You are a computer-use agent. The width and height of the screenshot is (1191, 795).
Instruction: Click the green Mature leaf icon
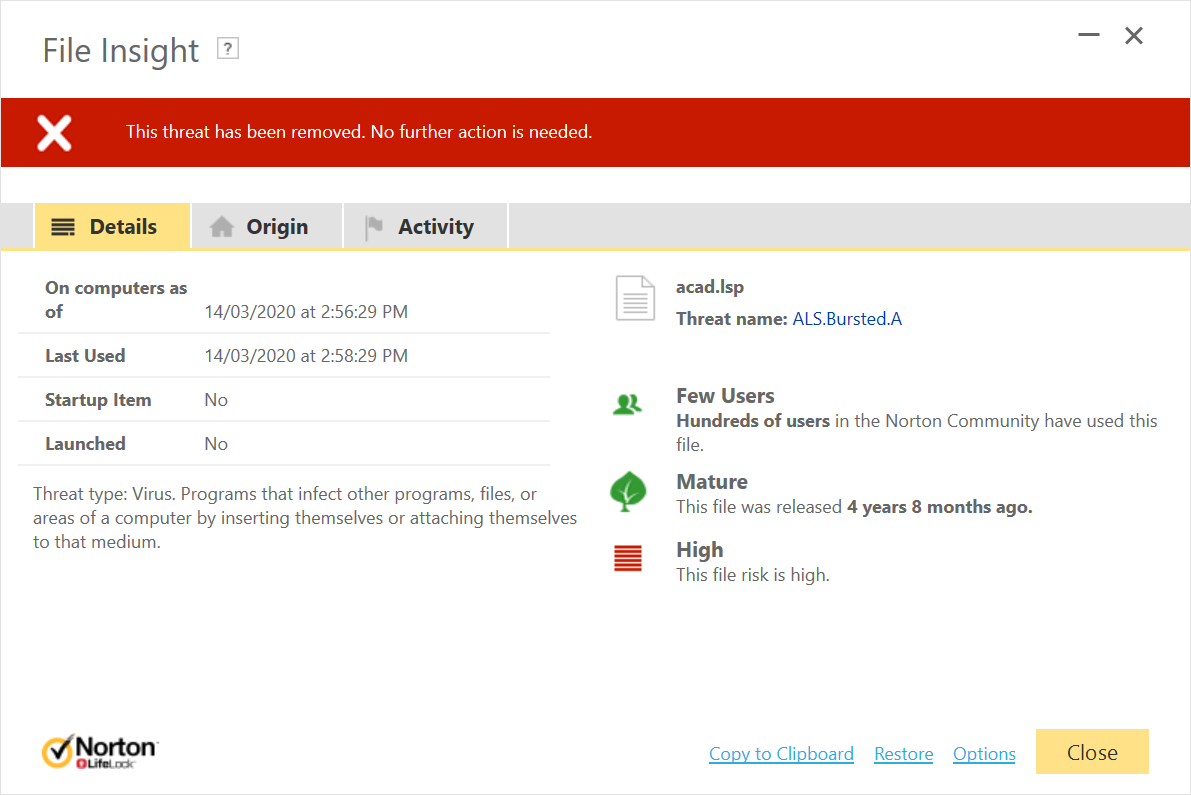point(628,491)
